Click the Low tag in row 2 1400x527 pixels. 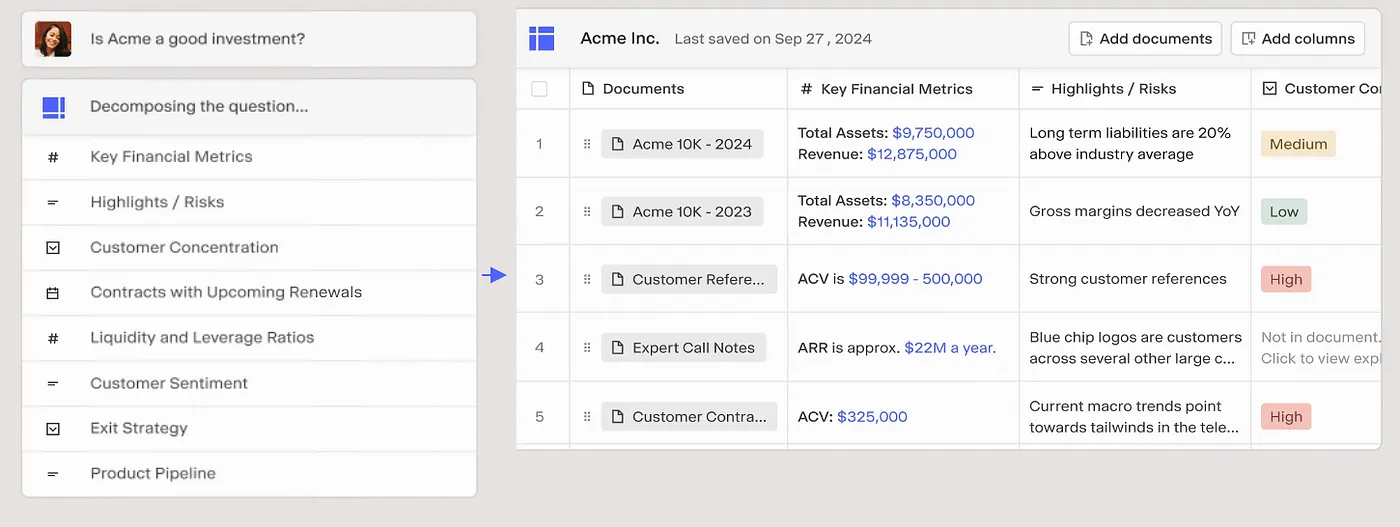(x=1284, y=212)
